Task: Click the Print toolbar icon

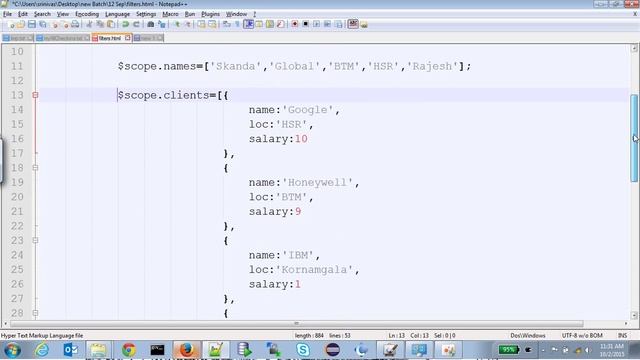Action: 75,24
